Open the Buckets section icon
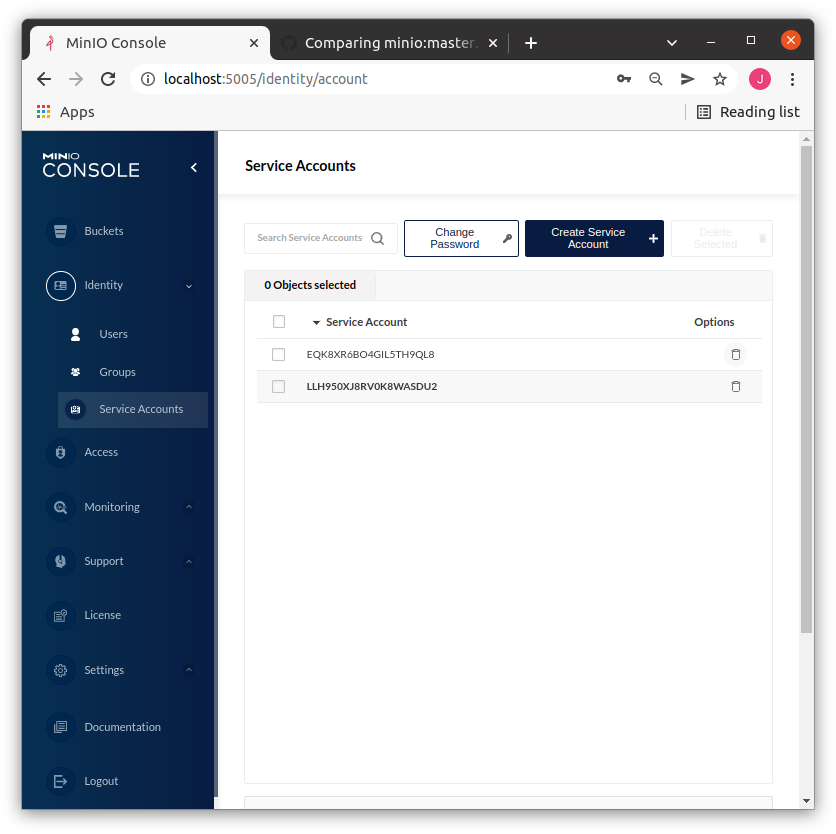836x834 pixels. click(x=60, y=231)
